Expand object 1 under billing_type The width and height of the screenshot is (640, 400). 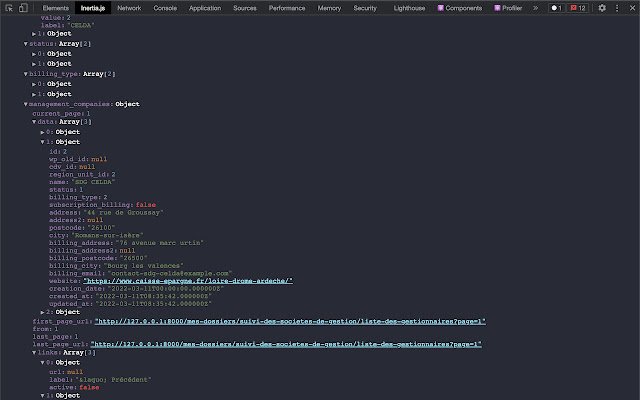point(34,94)
